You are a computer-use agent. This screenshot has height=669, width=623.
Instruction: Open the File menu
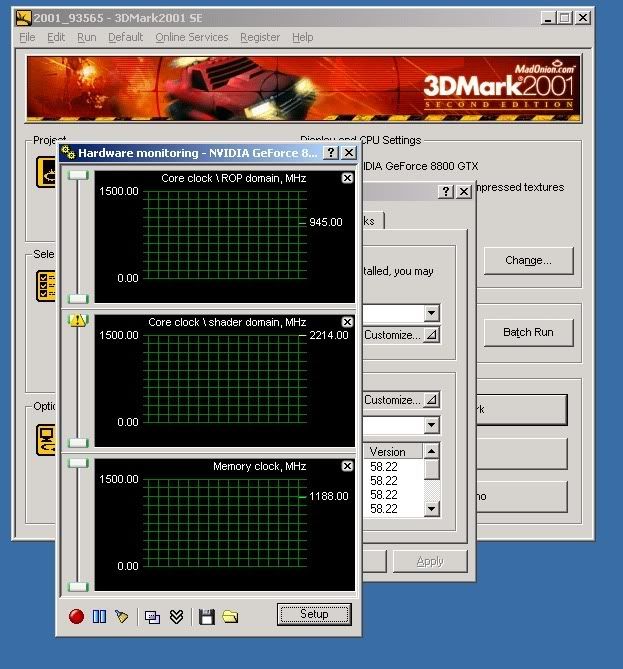pyautogui.click(x=27, y=38)
